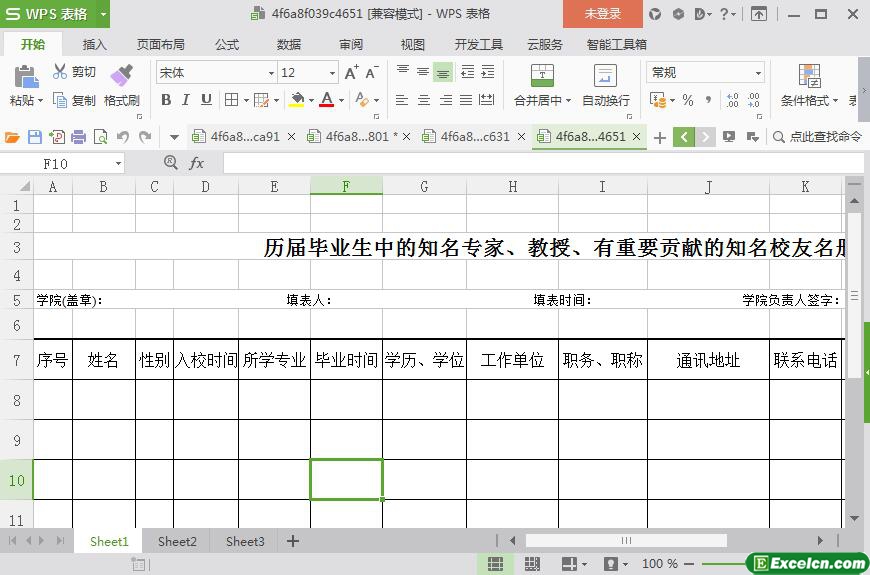Click the fx insert function icon

click(196, 163)
